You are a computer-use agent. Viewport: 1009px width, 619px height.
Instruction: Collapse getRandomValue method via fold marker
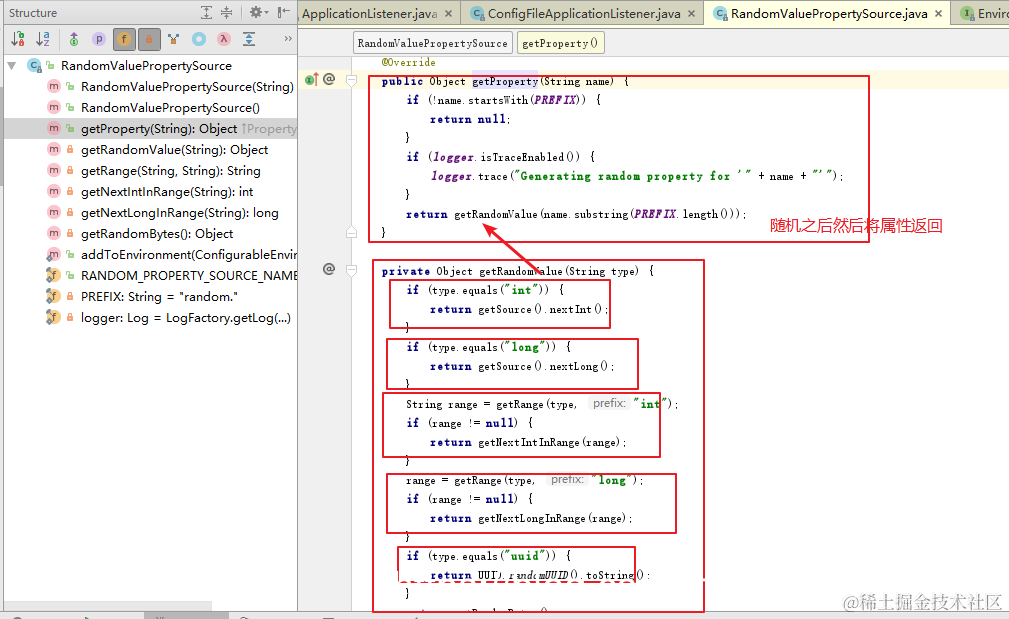351,270
